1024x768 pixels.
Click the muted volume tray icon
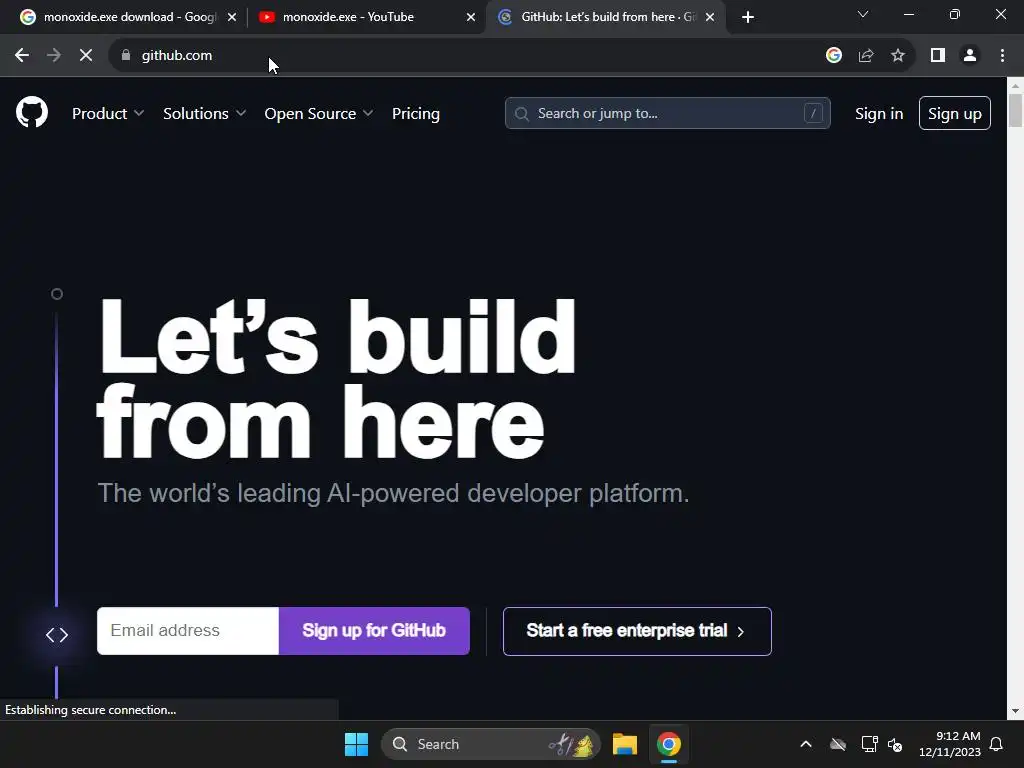(895, 744)
